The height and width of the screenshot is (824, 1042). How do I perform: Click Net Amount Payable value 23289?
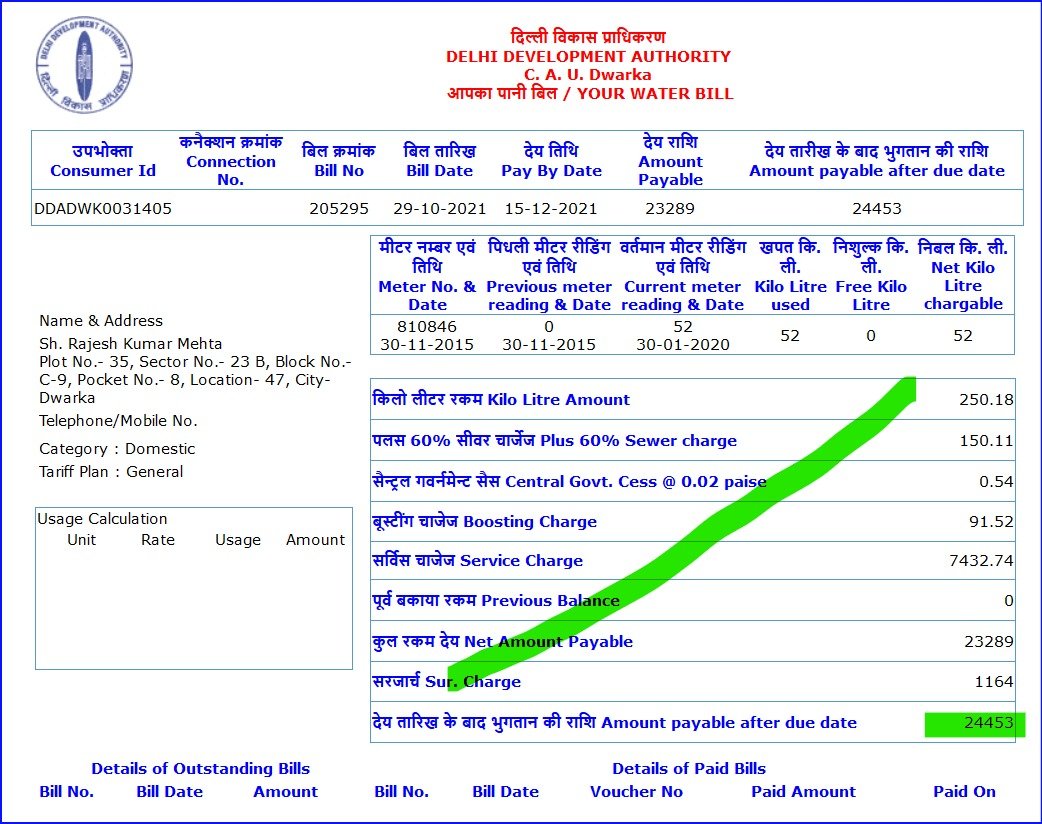(x=989, y=642)
